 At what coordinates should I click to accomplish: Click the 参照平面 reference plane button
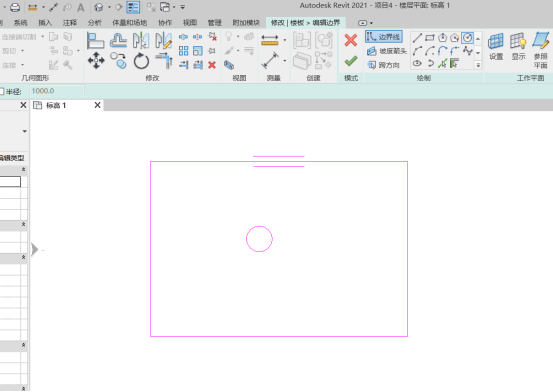click(541, 50)
